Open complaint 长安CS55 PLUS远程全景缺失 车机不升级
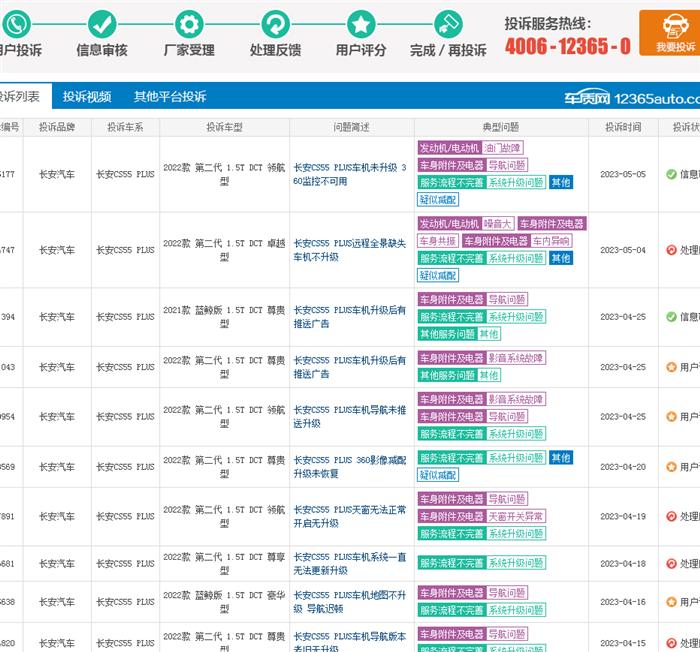This screenshot has height=652, width=700. pos(350,250)
